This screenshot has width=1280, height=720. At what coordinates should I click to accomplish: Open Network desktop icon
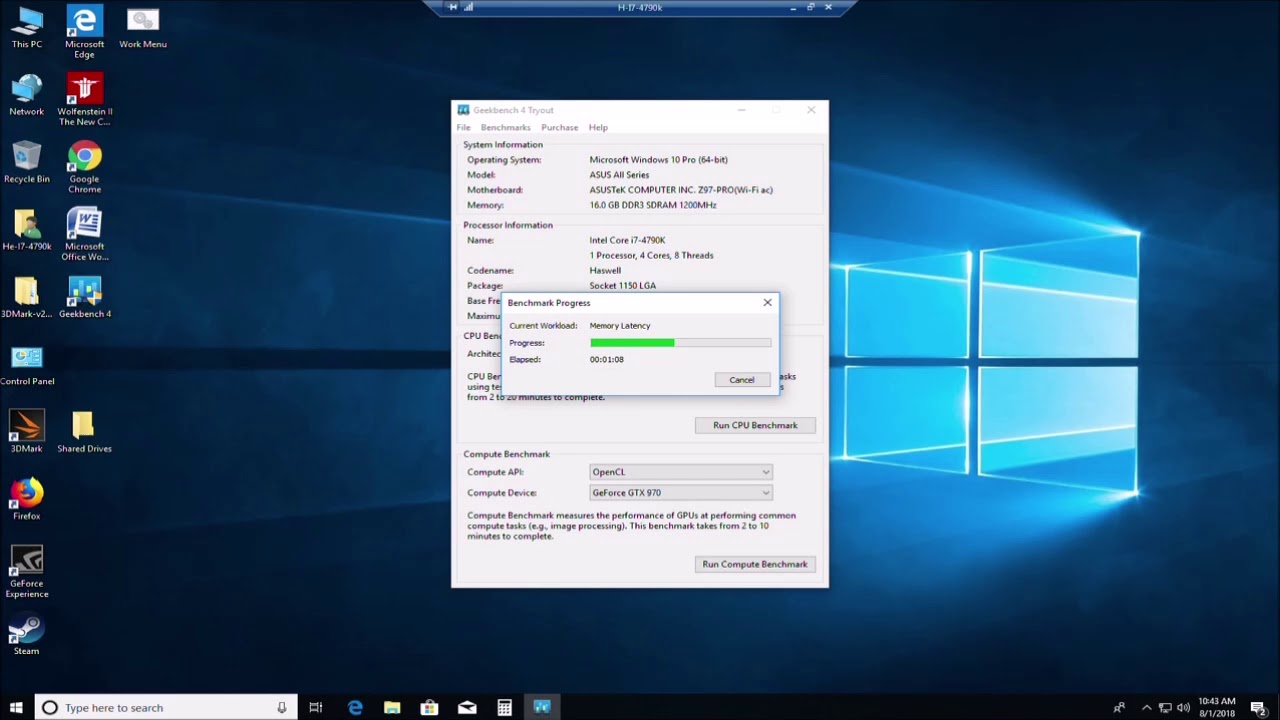pos(27,95)
